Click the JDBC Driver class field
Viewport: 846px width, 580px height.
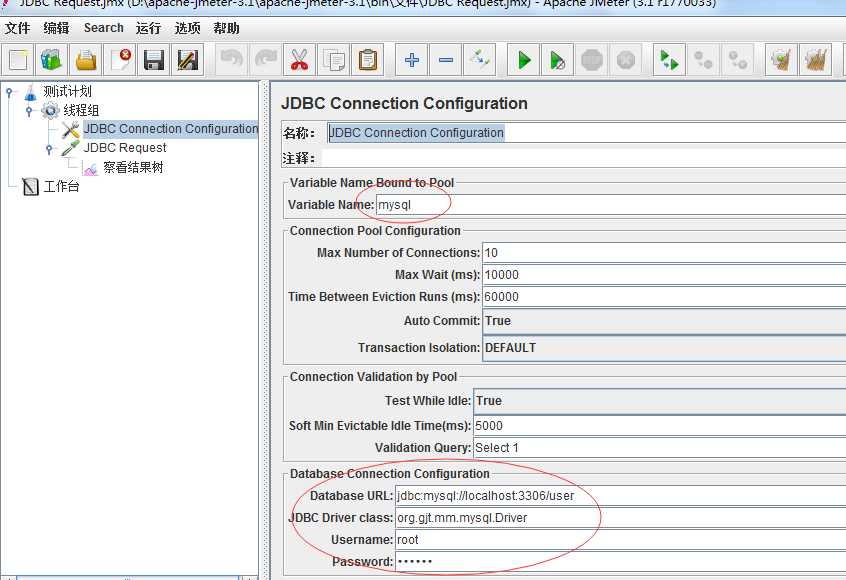[x=620, y=518]
